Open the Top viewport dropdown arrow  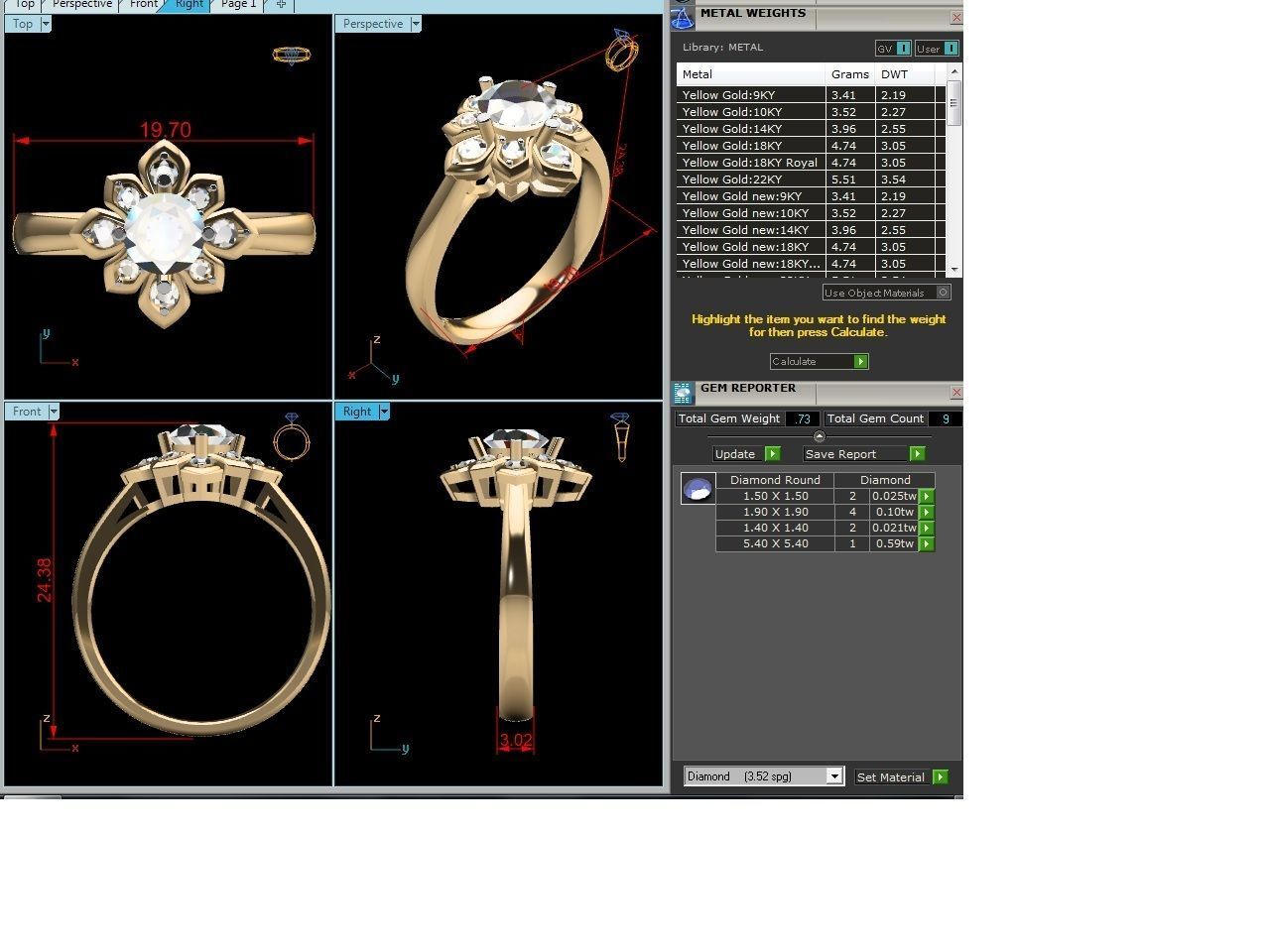point(46,24)
